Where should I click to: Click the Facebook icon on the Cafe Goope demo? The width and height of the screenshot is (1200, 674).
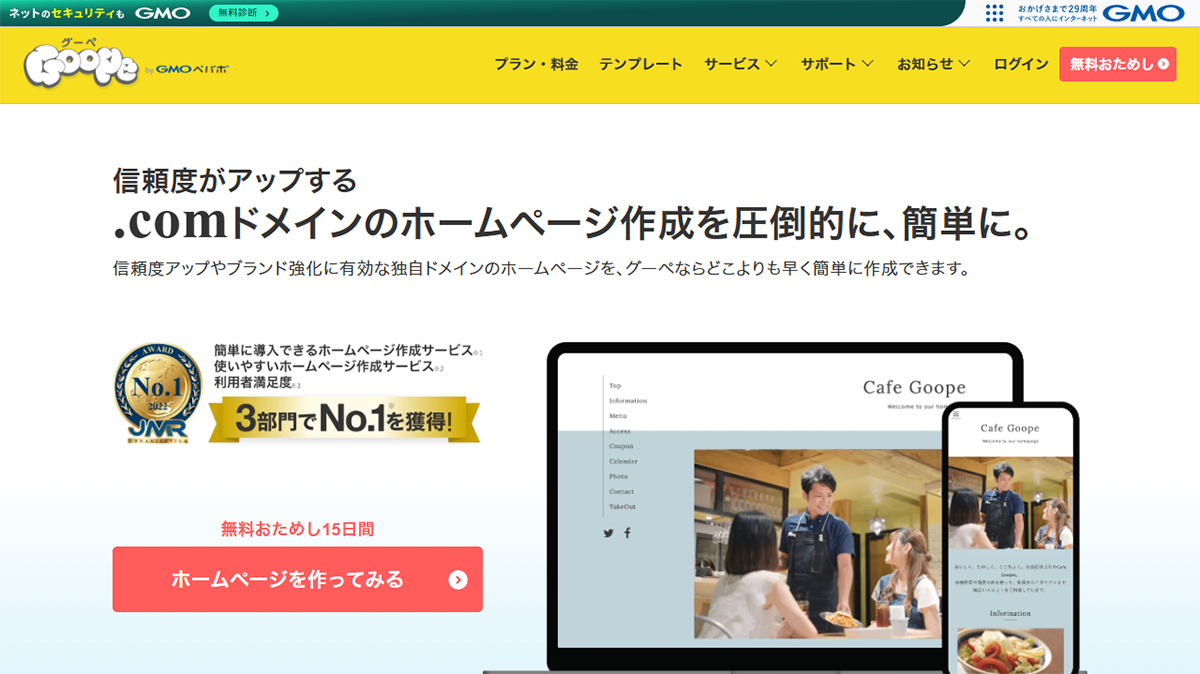pos(627,533)
